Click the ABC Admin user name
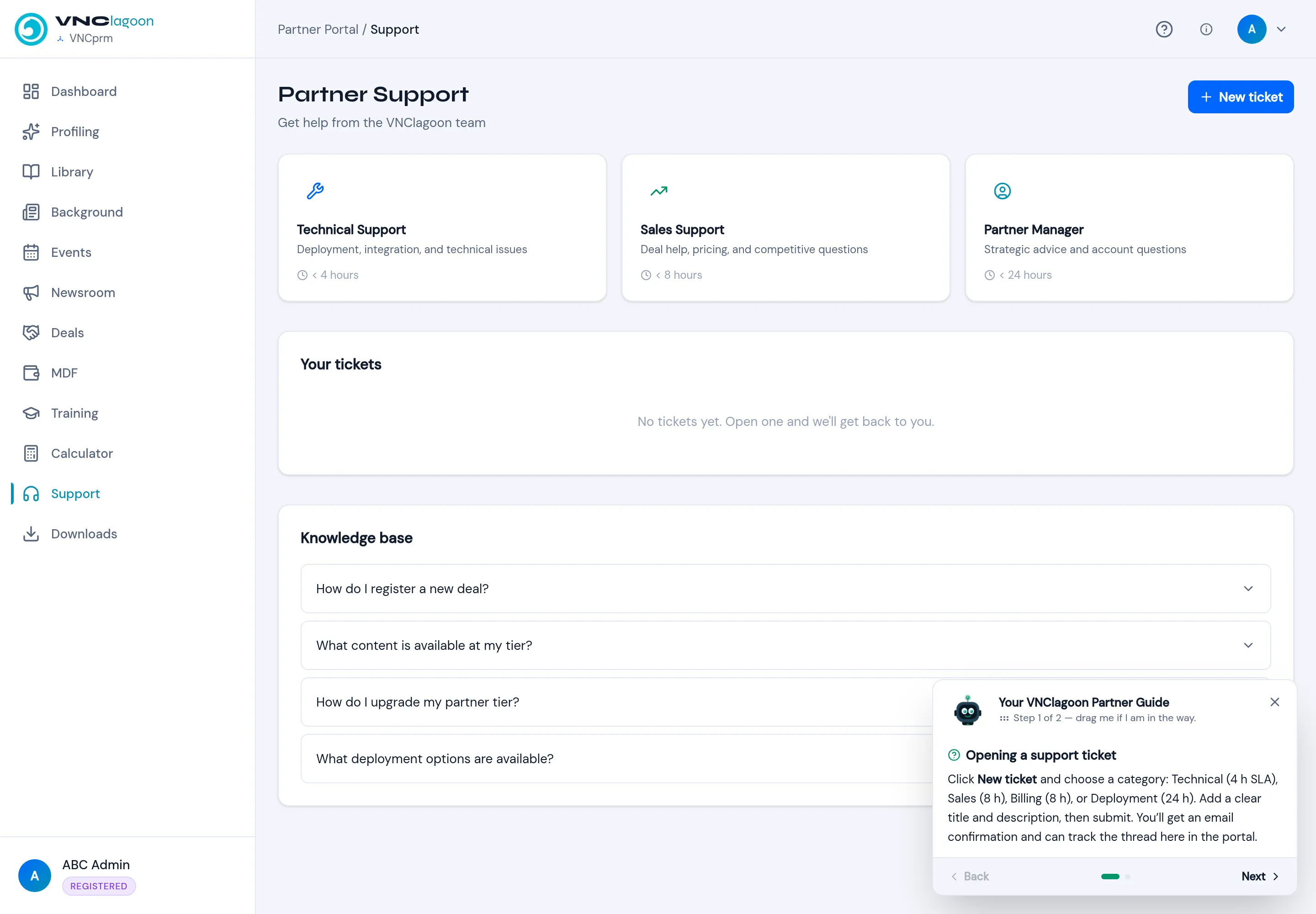 coord(96,865)
